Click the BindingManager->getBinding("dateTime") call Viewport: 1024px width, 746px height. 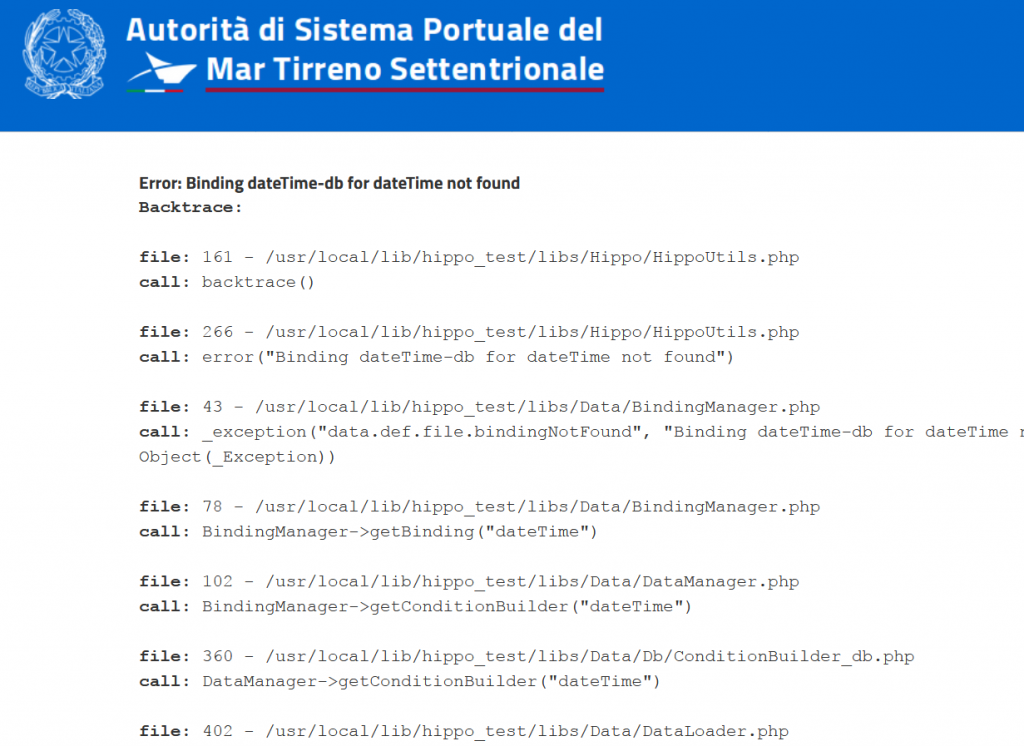399,532
